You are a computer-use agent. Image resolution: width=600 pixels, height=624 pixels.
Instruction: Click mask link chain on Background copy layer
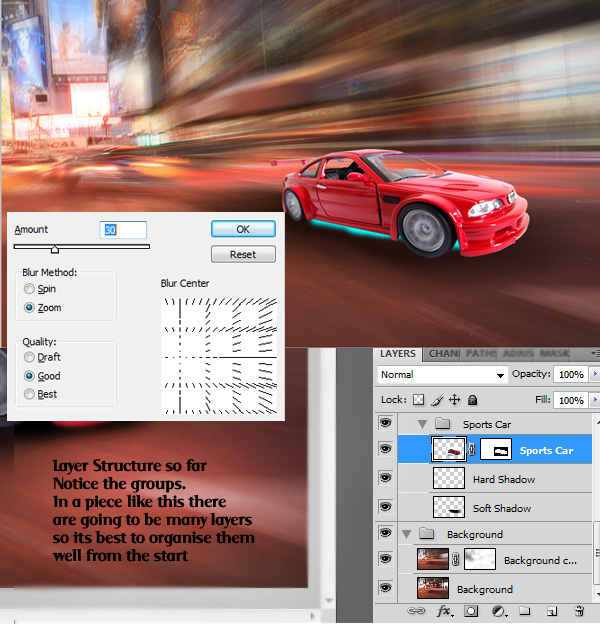pyautogui.click(x=456, y=559)
